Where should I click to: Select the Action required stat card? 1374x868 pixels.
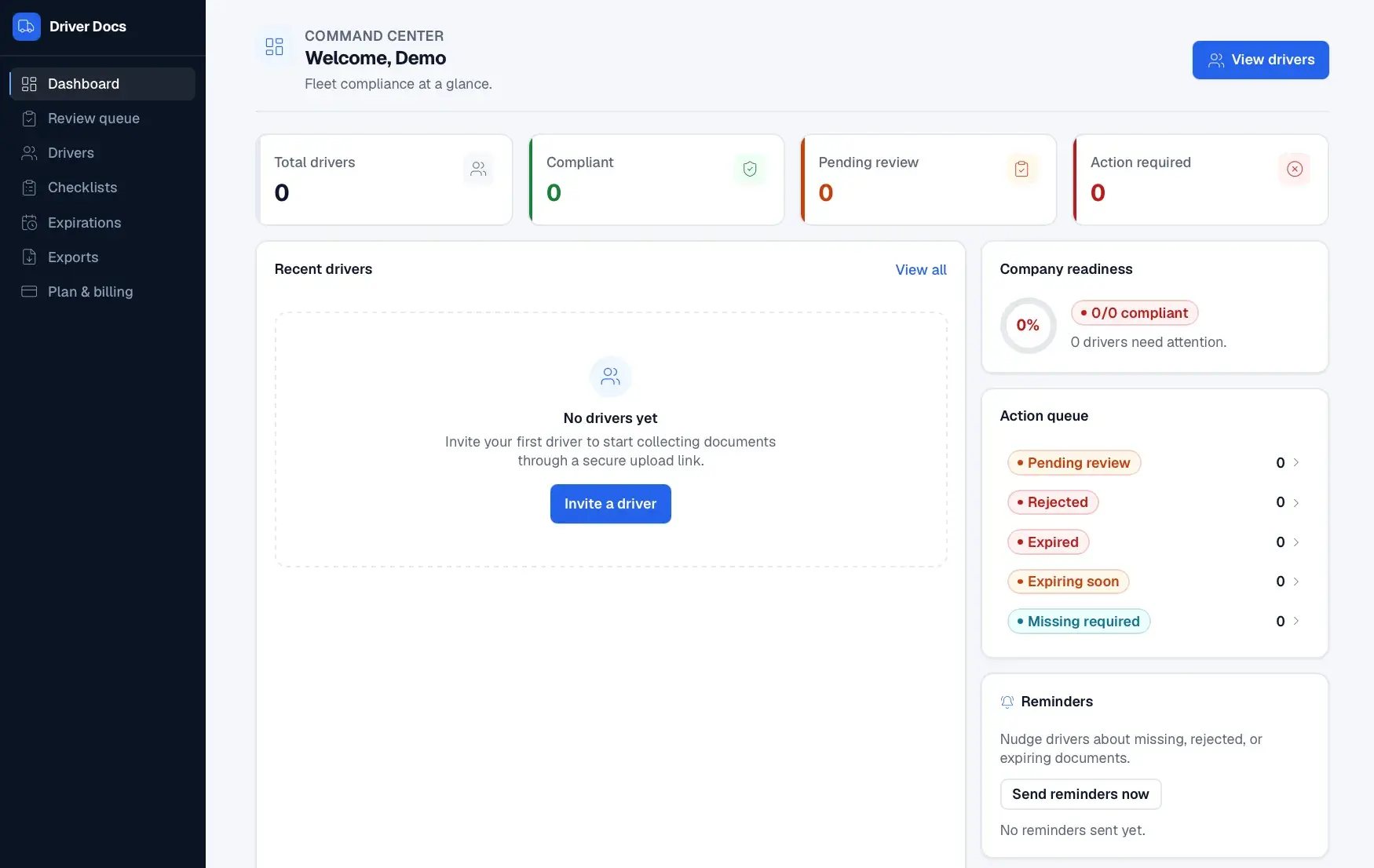[x=1200, y=180]
